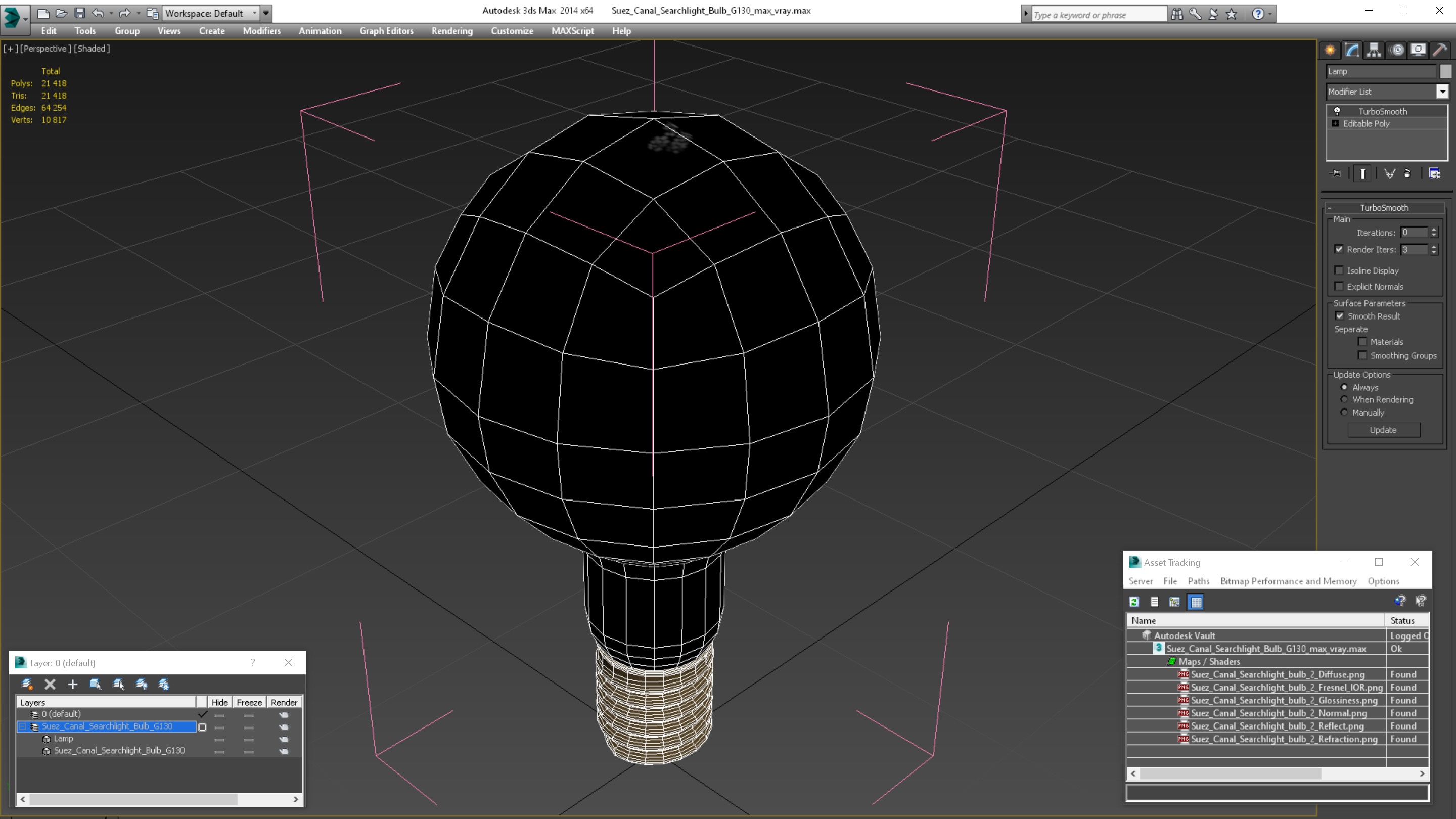The height and width of the screenshot is (819, 1456).
Task: Open the Create command panel tab
Action: [x=1330, y=51]
